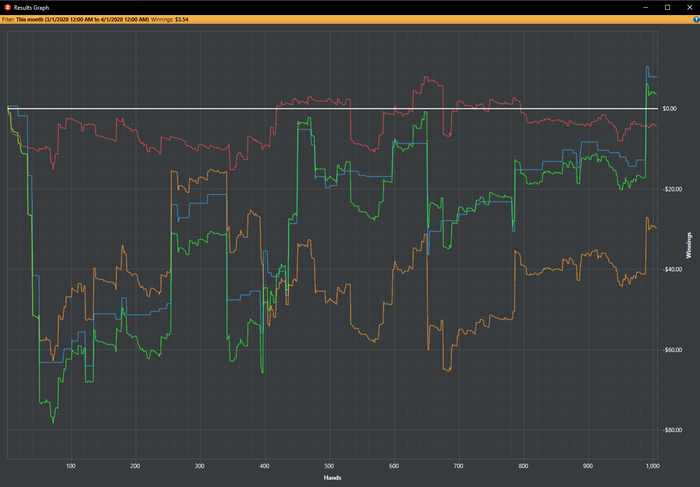Minimize the Results Graph window
Image resolution: width=700 pixels, height=487 pixels.
pos(646,7)
